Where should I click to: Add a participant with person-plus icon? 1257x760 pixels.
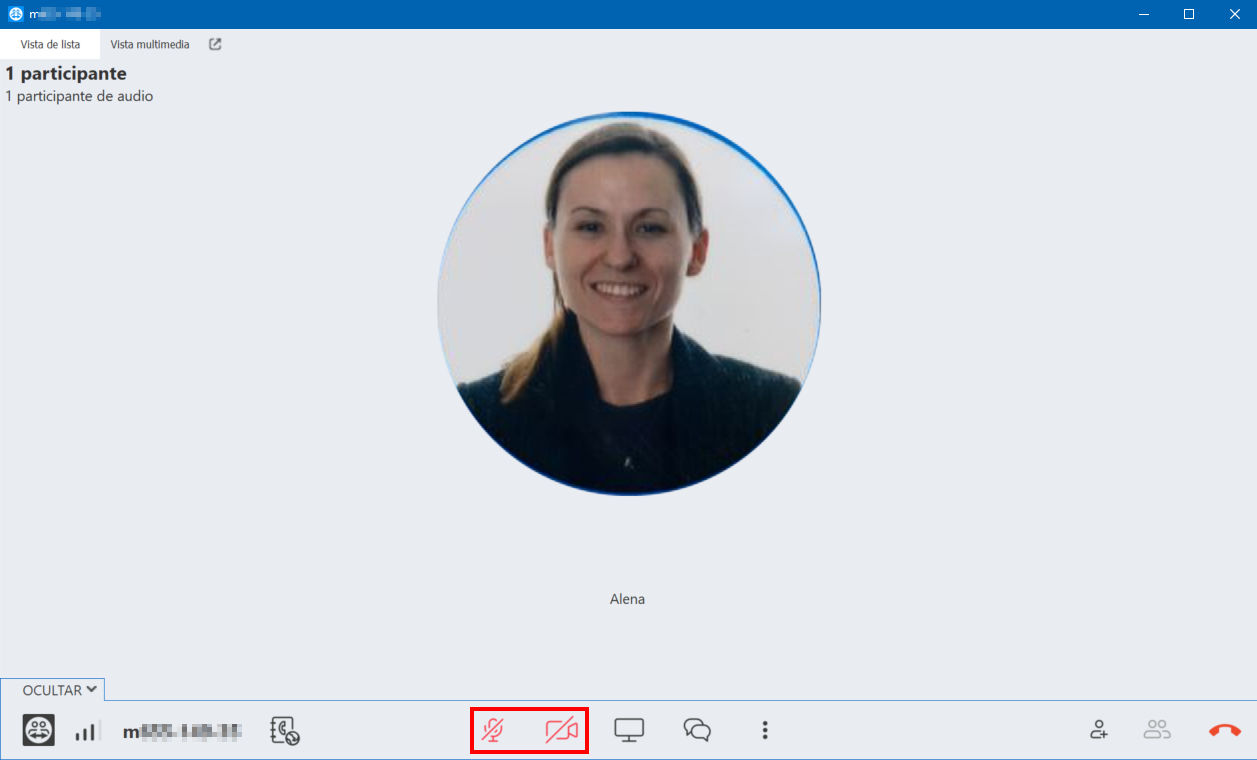click(1099, 730)
